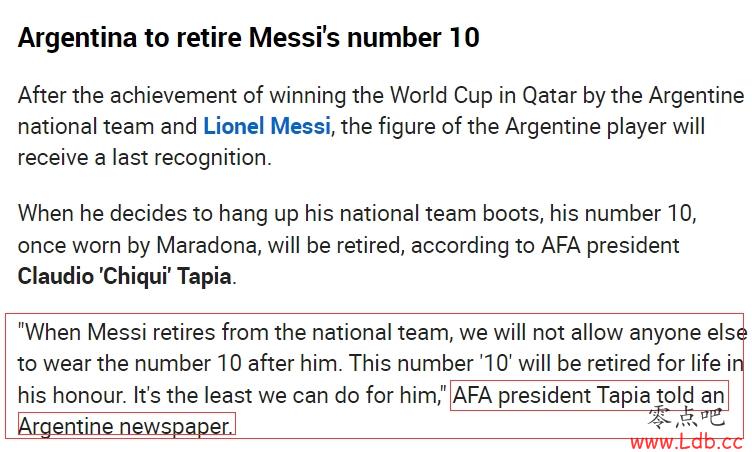Click the words 'national team and' before the link
This screenshot has width=752, height=452.
107,127
